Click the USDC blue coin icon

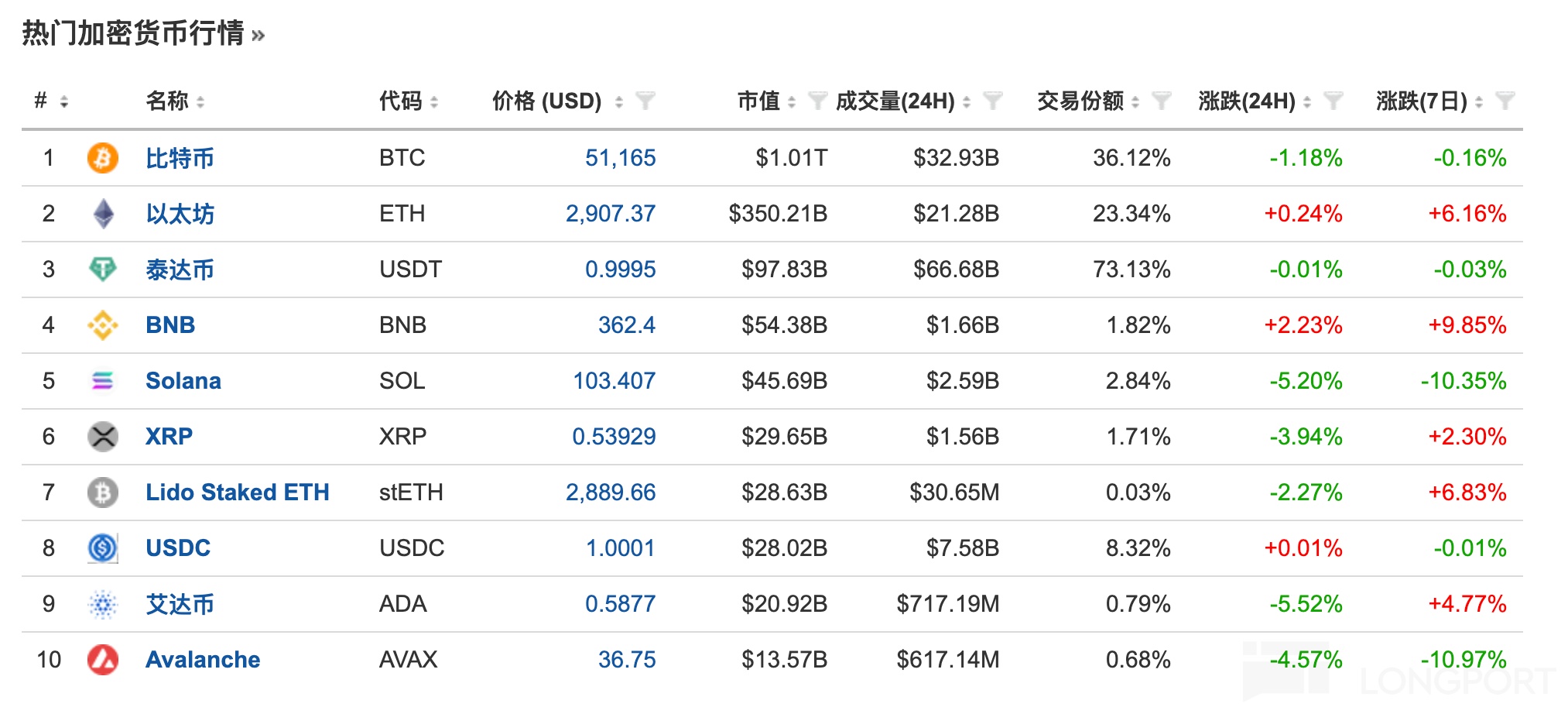pos(102,548)
